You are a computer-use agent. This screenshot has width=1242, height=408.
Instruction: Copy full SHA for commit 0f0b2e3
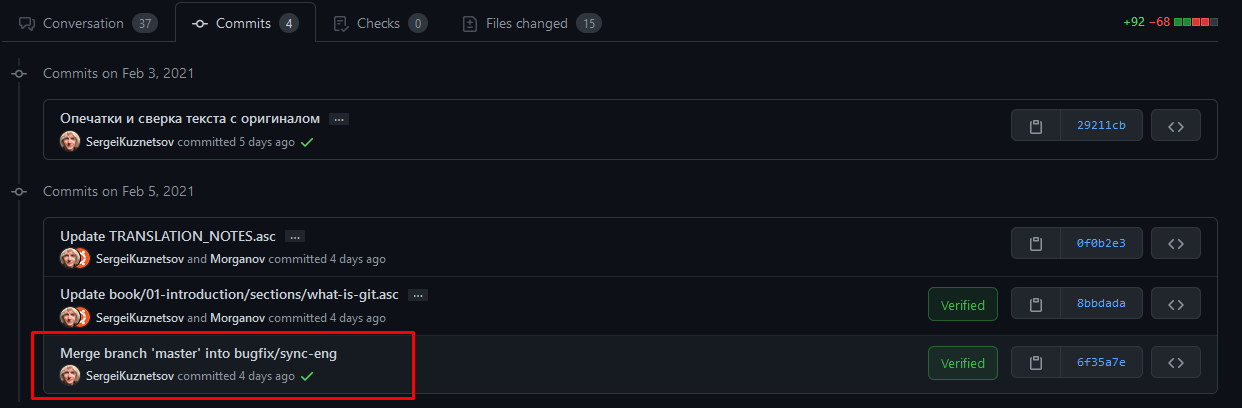[1036, 243]
